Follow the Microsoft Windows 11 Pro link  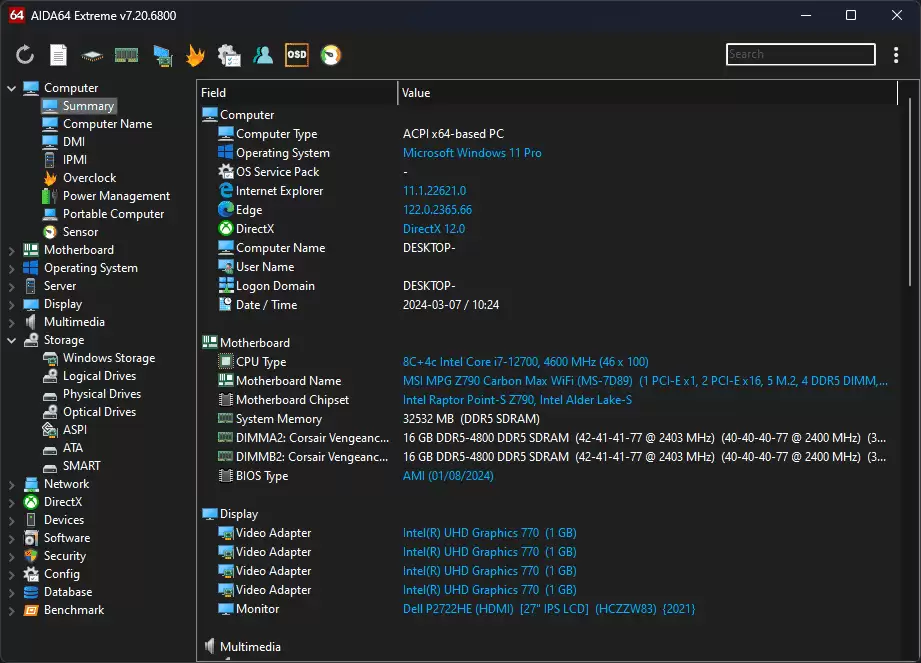point(472,152)
